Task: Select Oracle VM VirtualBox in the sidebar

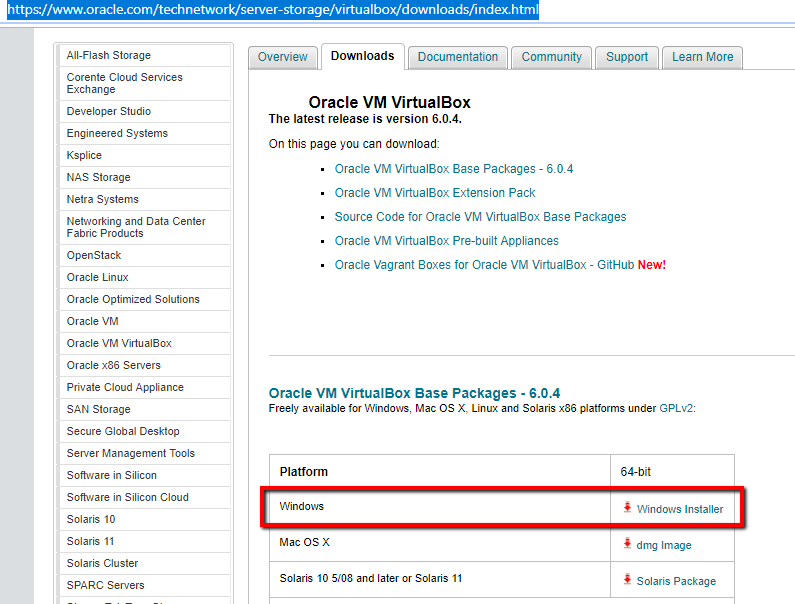Action: [145, 343]
